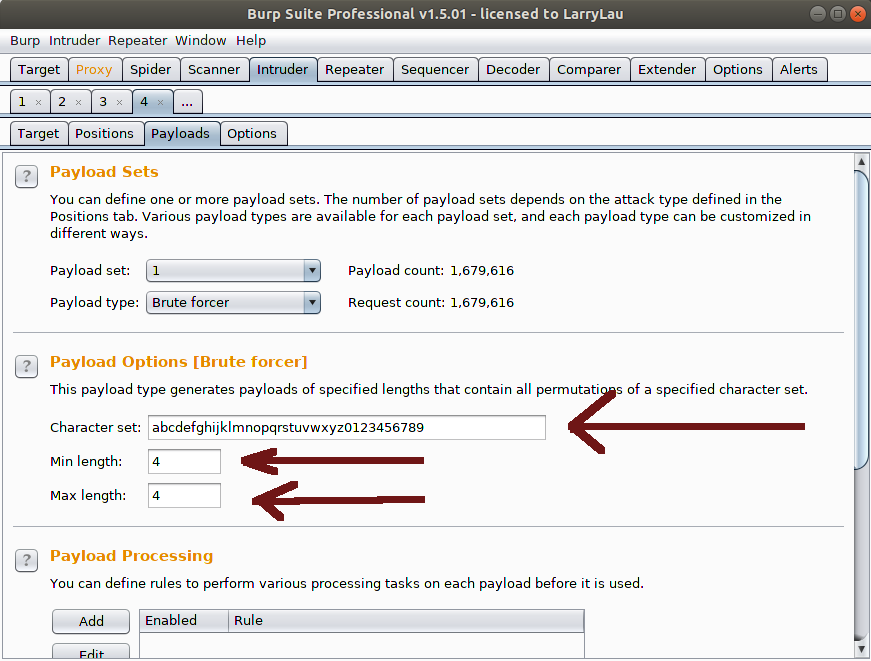Close Intruder attack tab 4
The image size is (871, 661).
tap(161, 102)
